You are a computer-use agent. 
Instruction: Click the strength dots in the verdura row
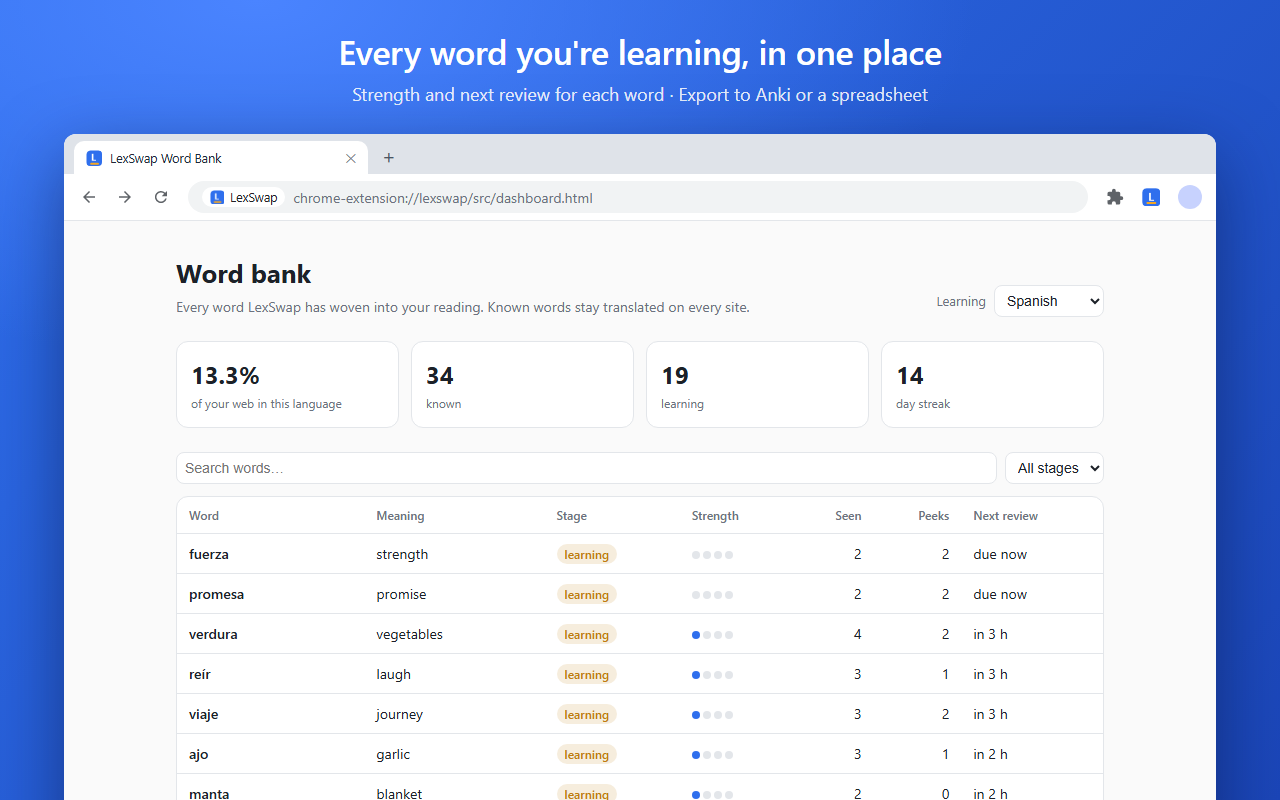[713, 634]
